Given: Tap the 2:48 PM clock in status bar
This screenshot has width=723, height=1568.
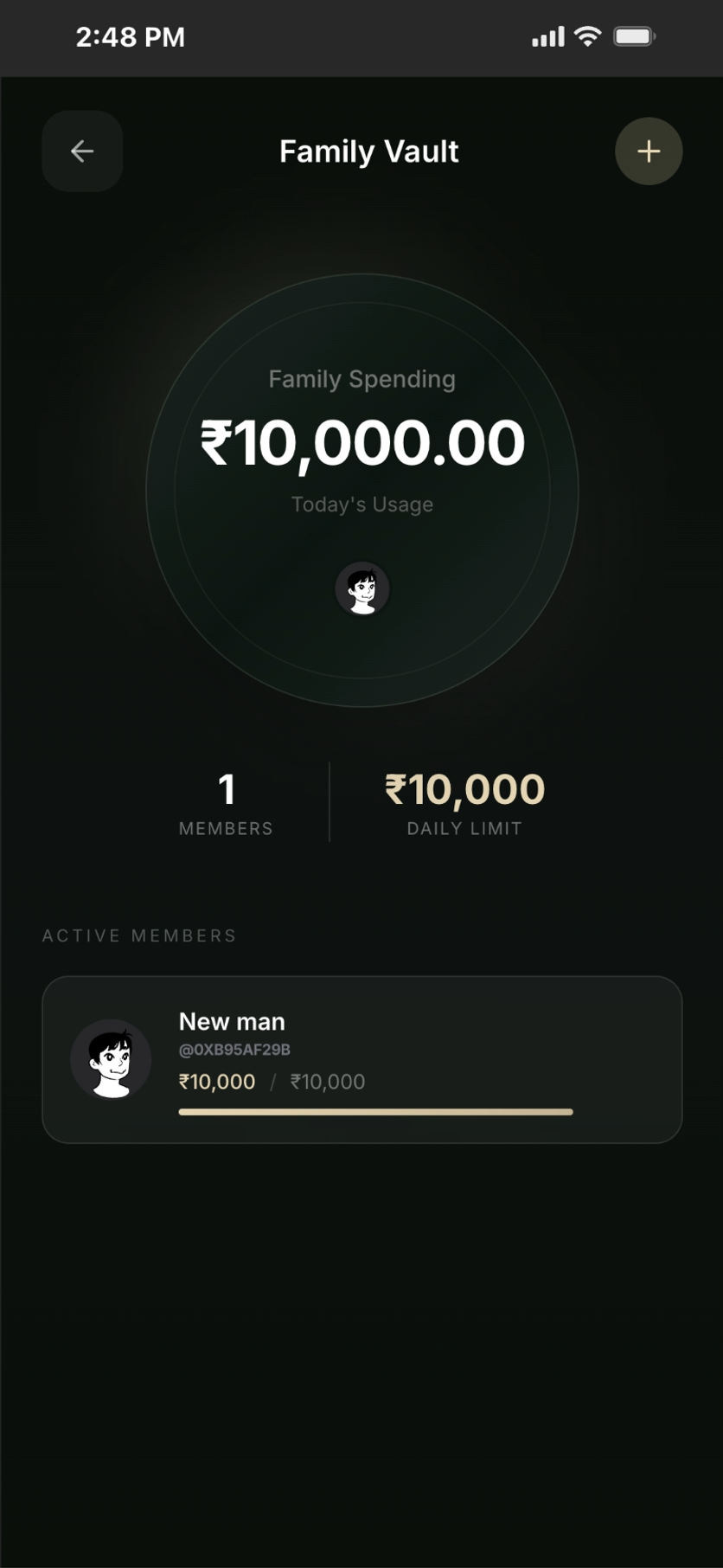Looking at the screenshot, I should 130,37.
